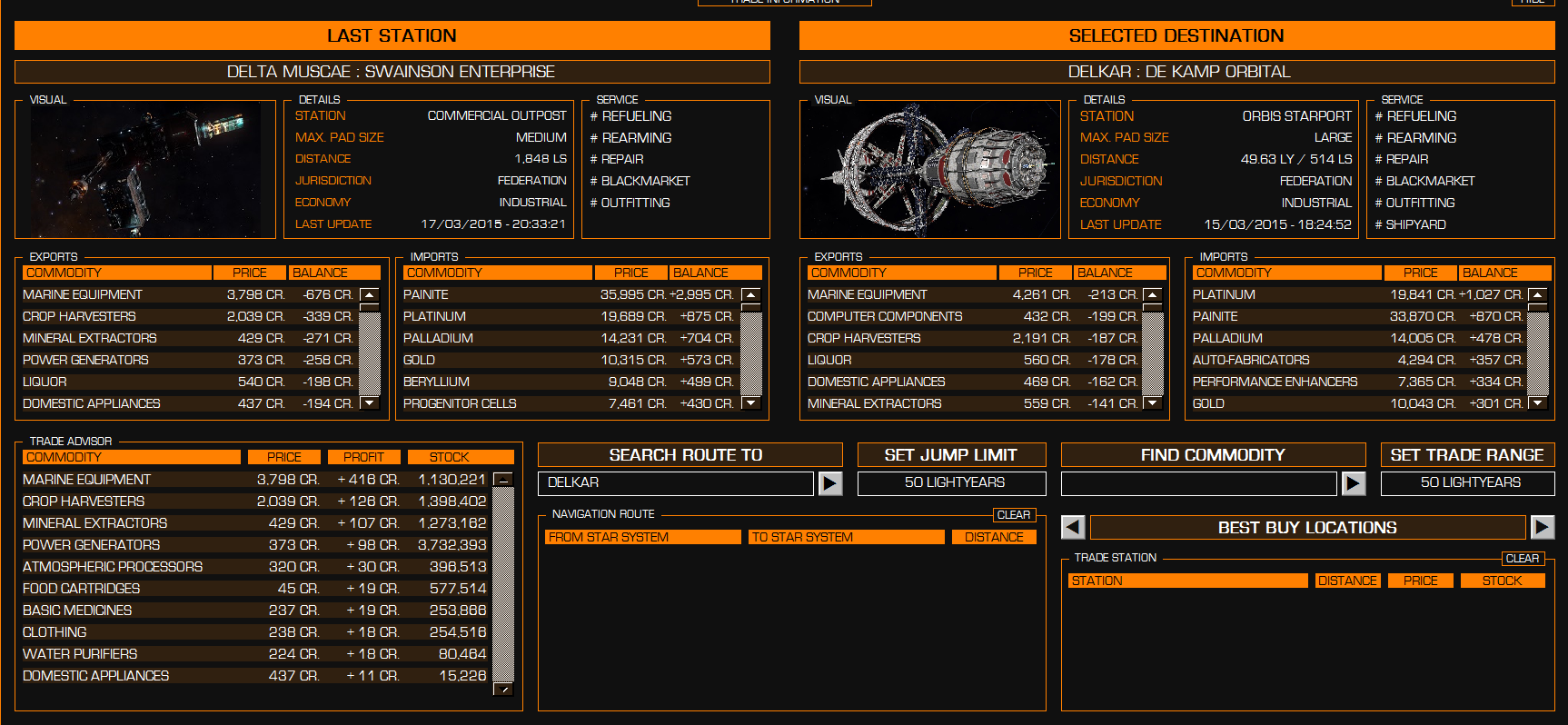Click the BEST BUY LOCATIONS header
The height and width of the screenshot is (725, 1568).
pyautogui.click(x=1307, y=527)
